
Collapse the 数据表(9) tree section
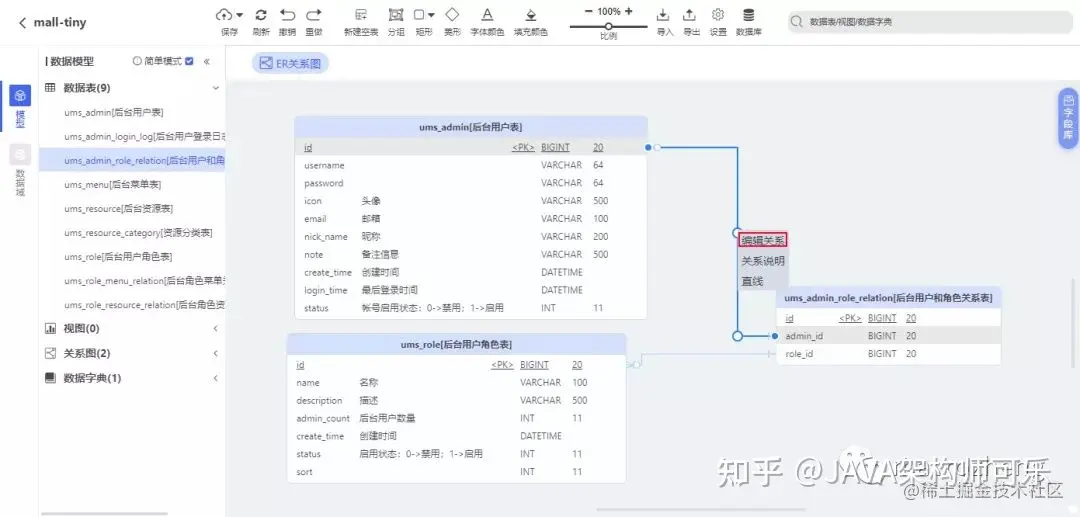point(216,88)
